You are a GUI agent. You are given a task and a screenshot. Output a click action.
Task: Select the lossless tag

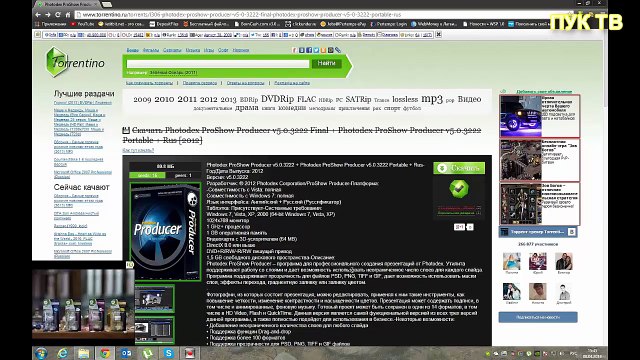pos(405,99)
